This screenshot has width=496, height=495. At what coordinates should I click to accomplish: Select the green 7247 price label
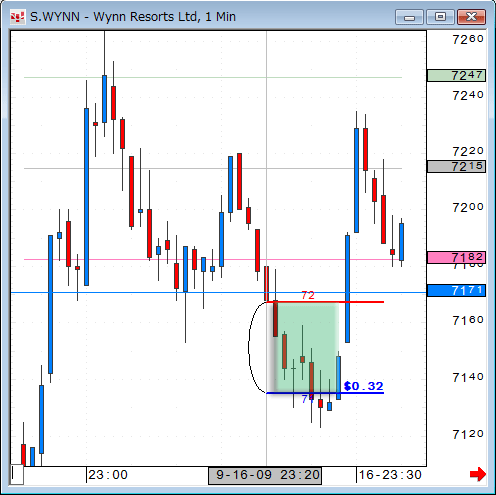pyautogui.click(x=456, y=76)
